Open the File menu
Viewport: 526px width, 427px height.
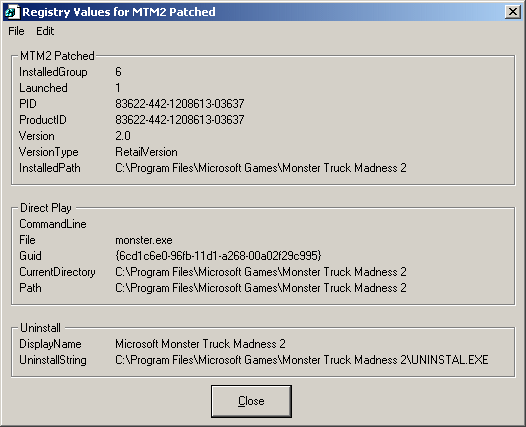tap(16, 31)
